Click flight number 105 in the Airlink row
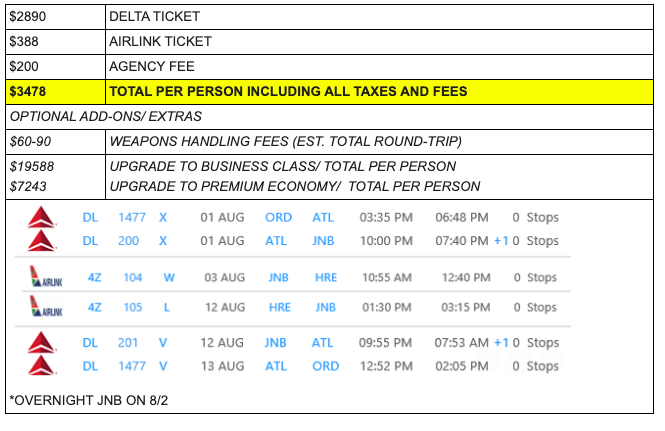The image size is (665, 431). (x=133, y=307)
